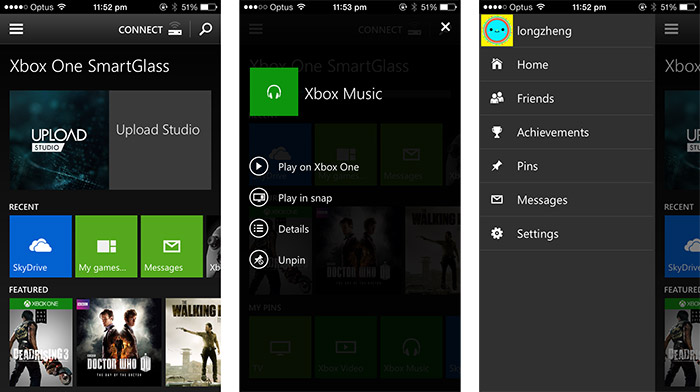Open Settings in the side menu

coord(567,234)
